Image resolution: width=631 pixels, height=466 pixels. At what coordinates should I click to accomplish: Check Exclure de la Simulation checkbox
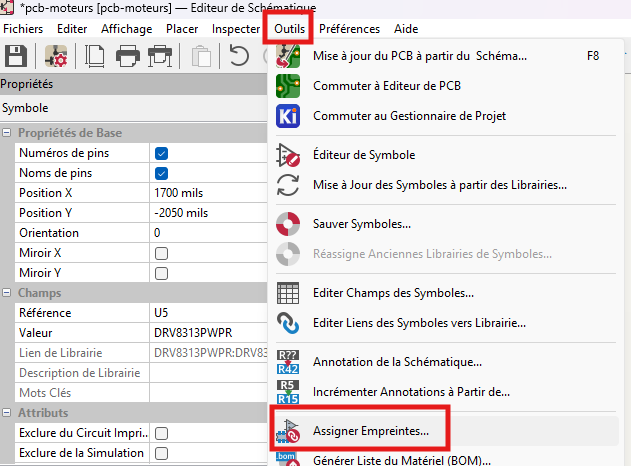pos(161,454)
